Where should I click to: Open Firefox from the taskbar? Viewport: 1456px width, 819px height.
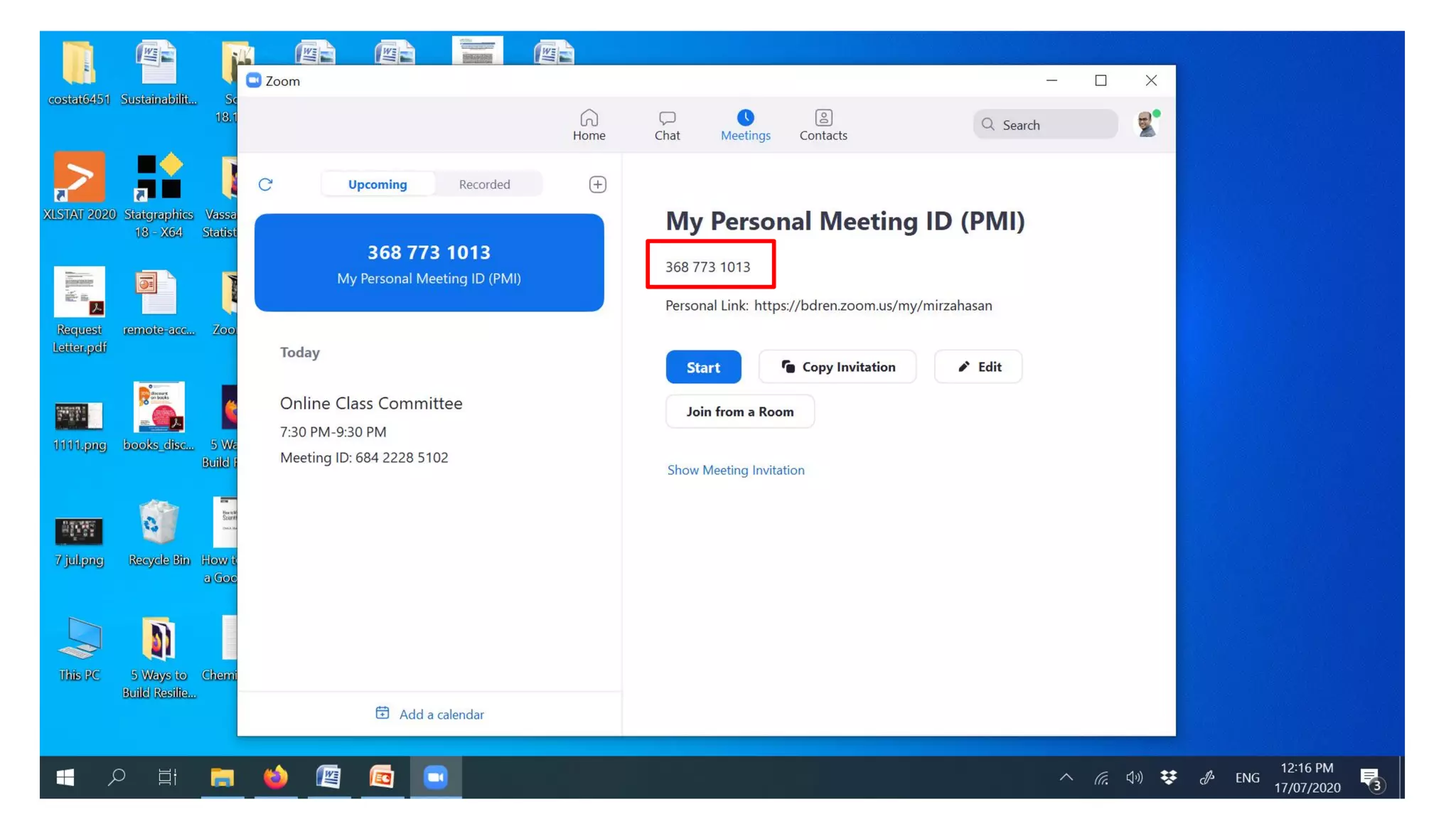tap(276, 777)
